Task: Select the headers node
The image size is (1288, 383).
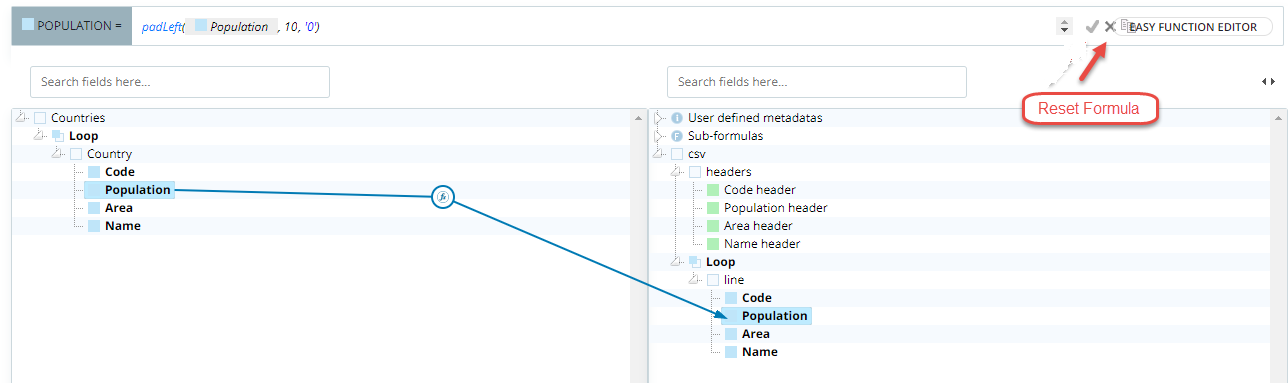Action: [728, 172]
